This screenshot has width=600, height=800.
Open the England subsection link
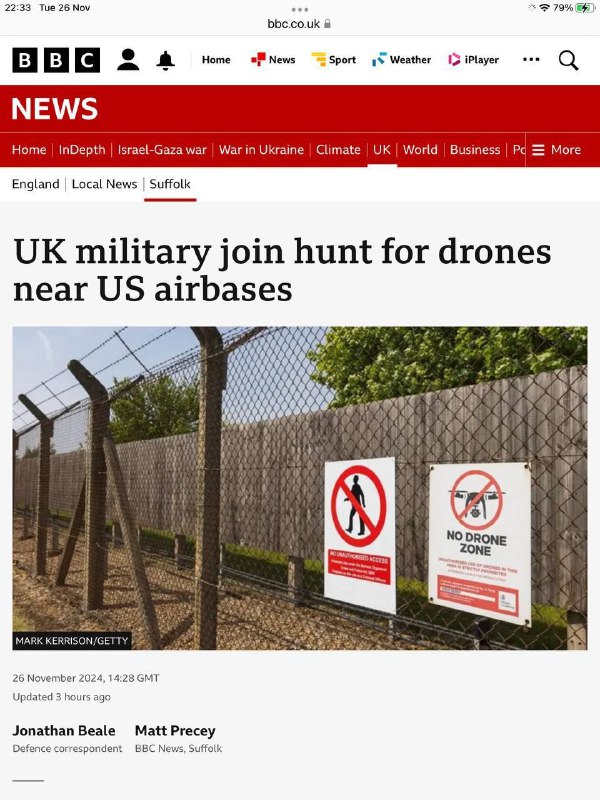point(36,184)
